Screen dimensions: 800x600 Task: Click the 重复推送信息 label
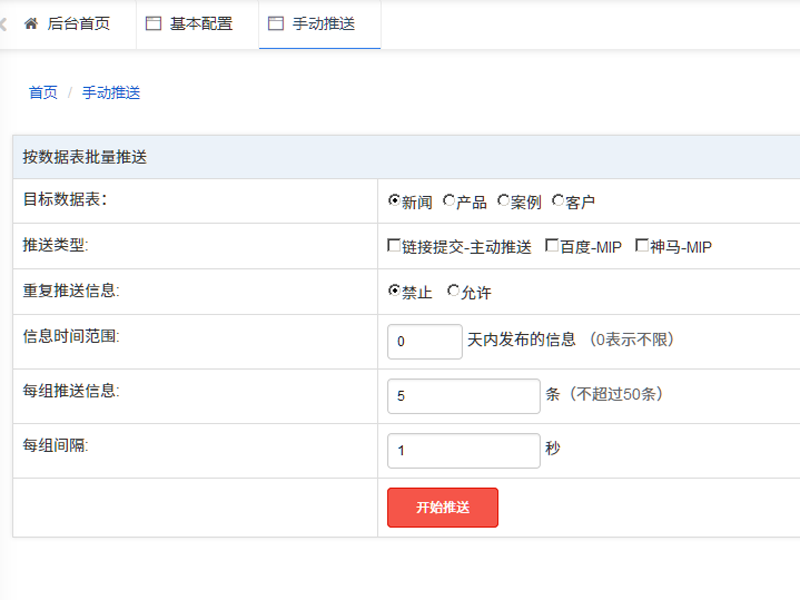(x=71, y=290)
